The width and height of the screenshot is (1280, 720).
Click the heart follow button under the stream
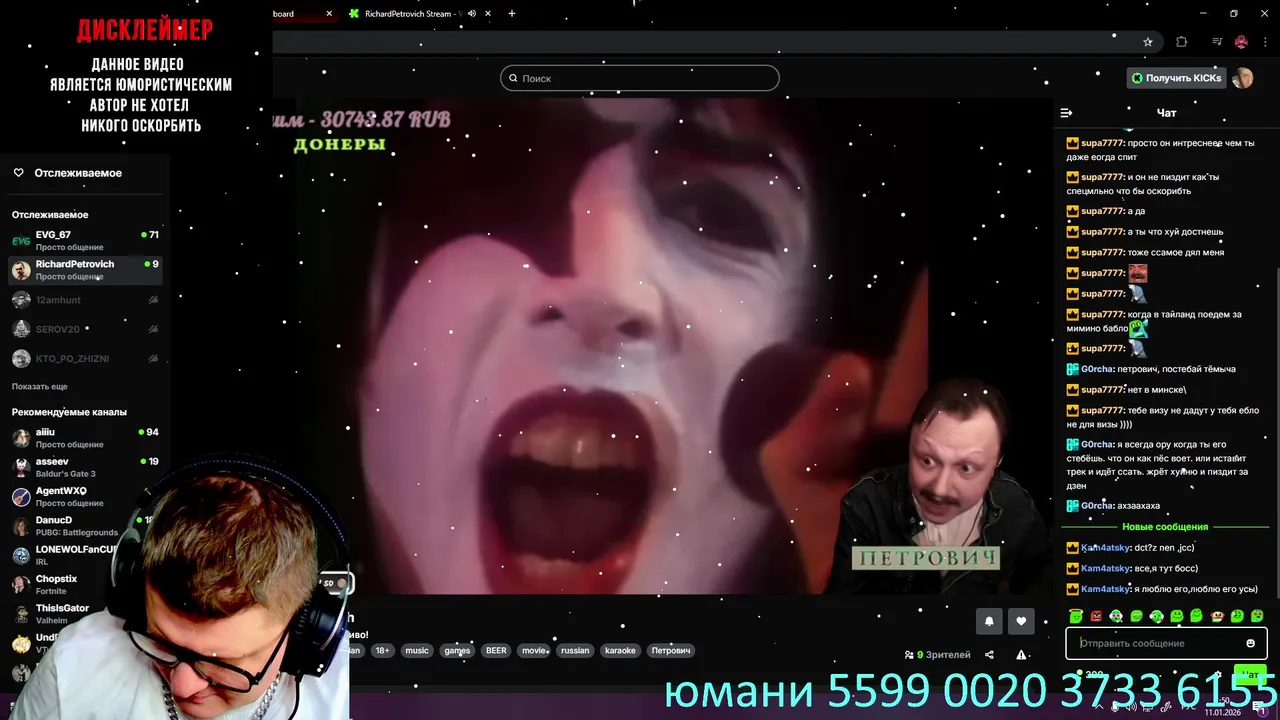tap(1021, 621)
